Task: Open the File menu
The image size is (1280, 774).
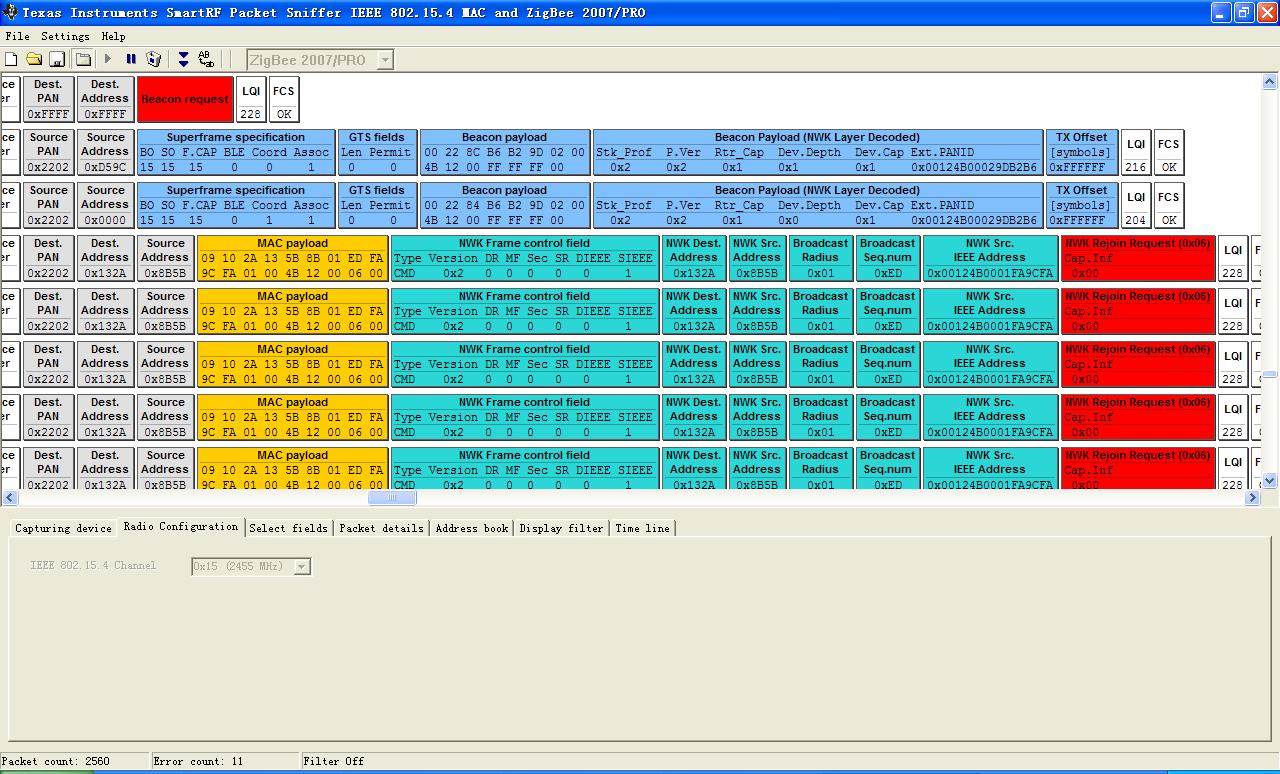Action: (17, 36)
